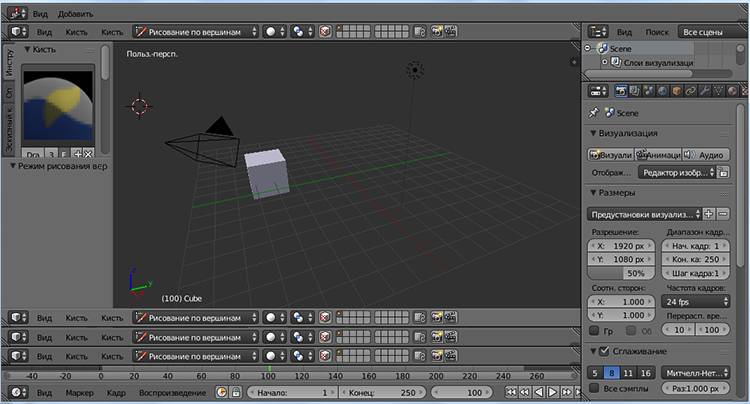Open the Редактор изобр. display dropdown

(677, 173)
